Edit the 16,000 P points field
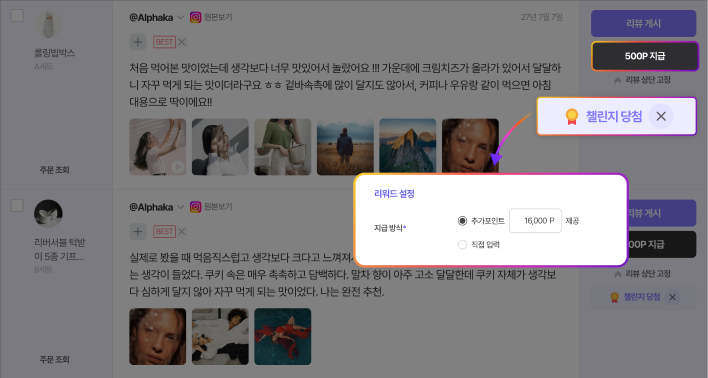The image size is (708, 378). [x=535, y=221]
